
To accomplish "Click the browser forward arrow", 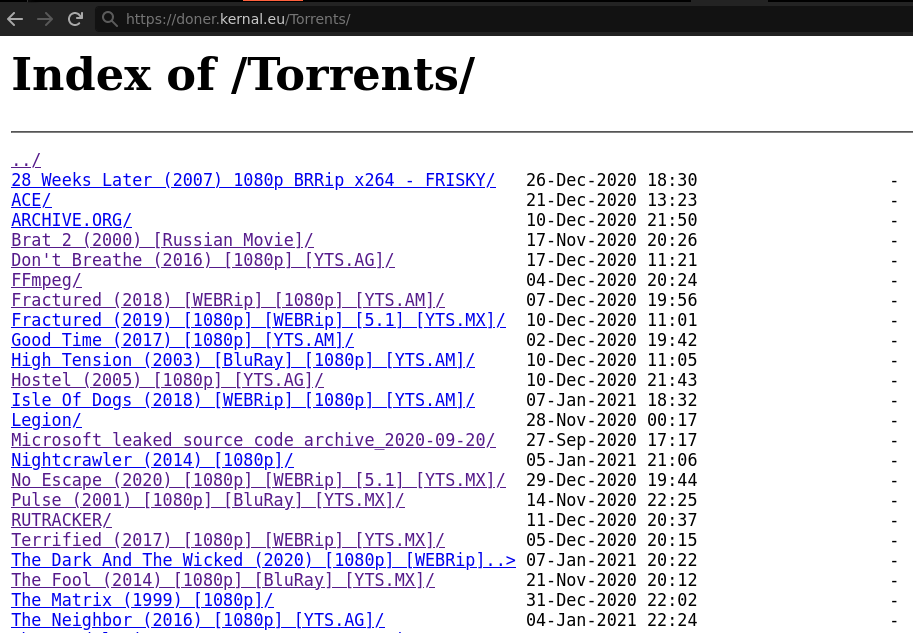I will click(45, 19).
